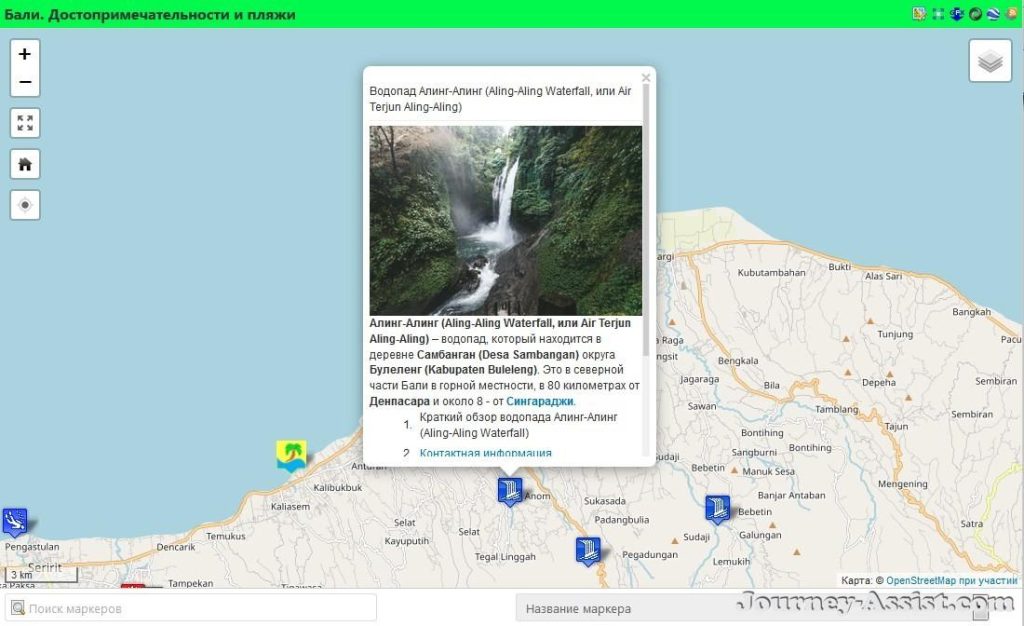1024x626 pixels.
Task: Open the map layers switcher
Action: click(990, 61)
